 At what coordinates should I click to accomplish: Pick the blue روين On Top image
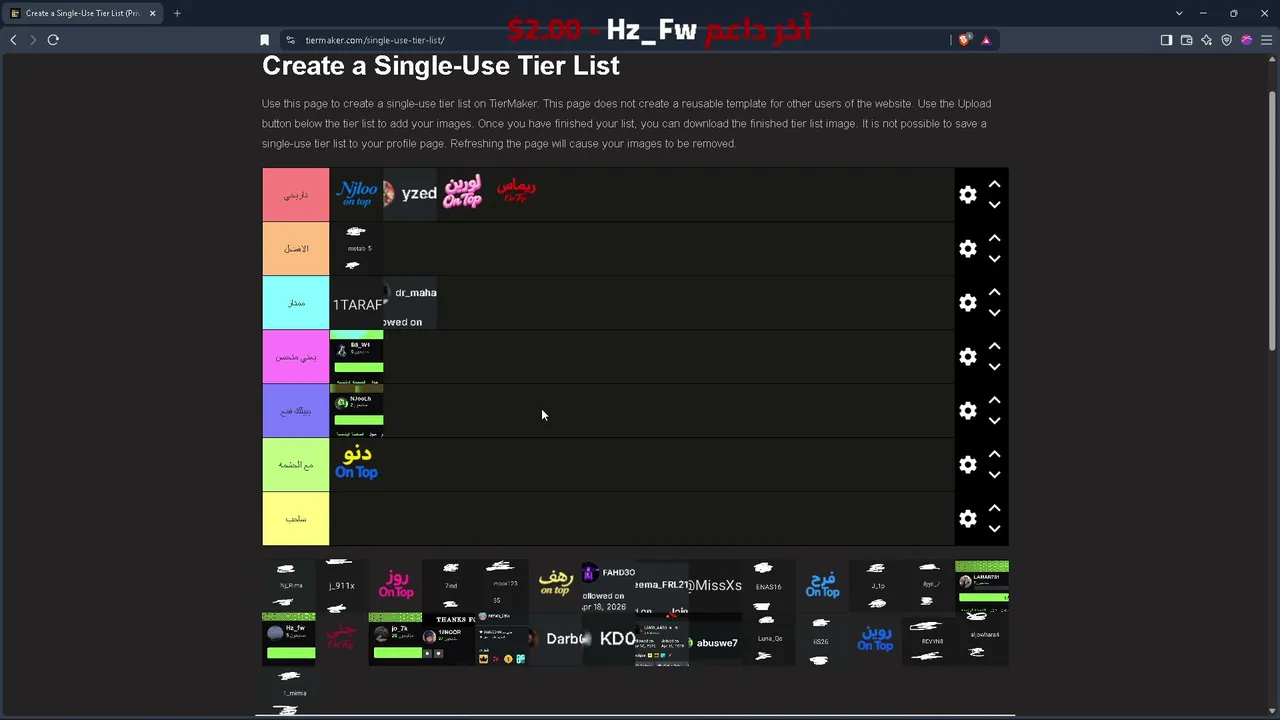(875, 639)
